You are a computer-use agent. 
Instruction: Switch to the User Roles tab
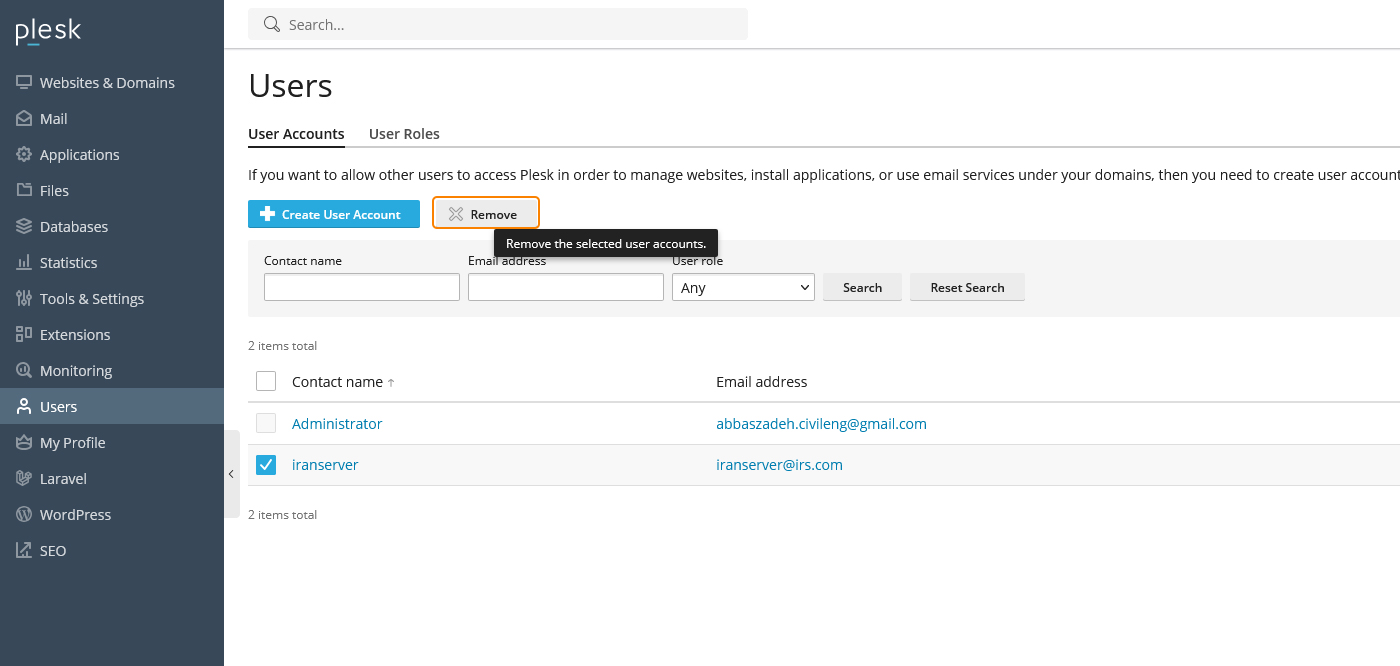[404, 134]
